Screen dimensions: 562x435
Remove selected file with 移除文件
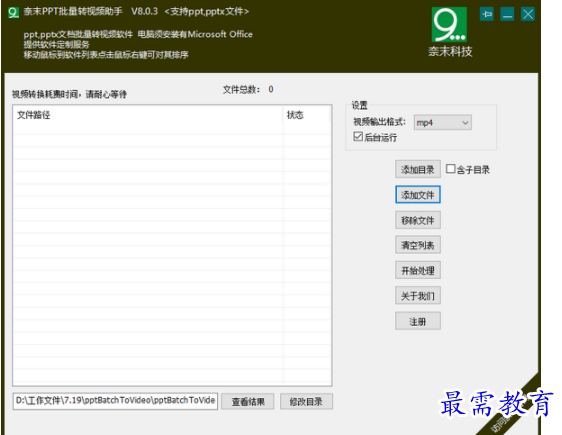[x=418, y=220]
